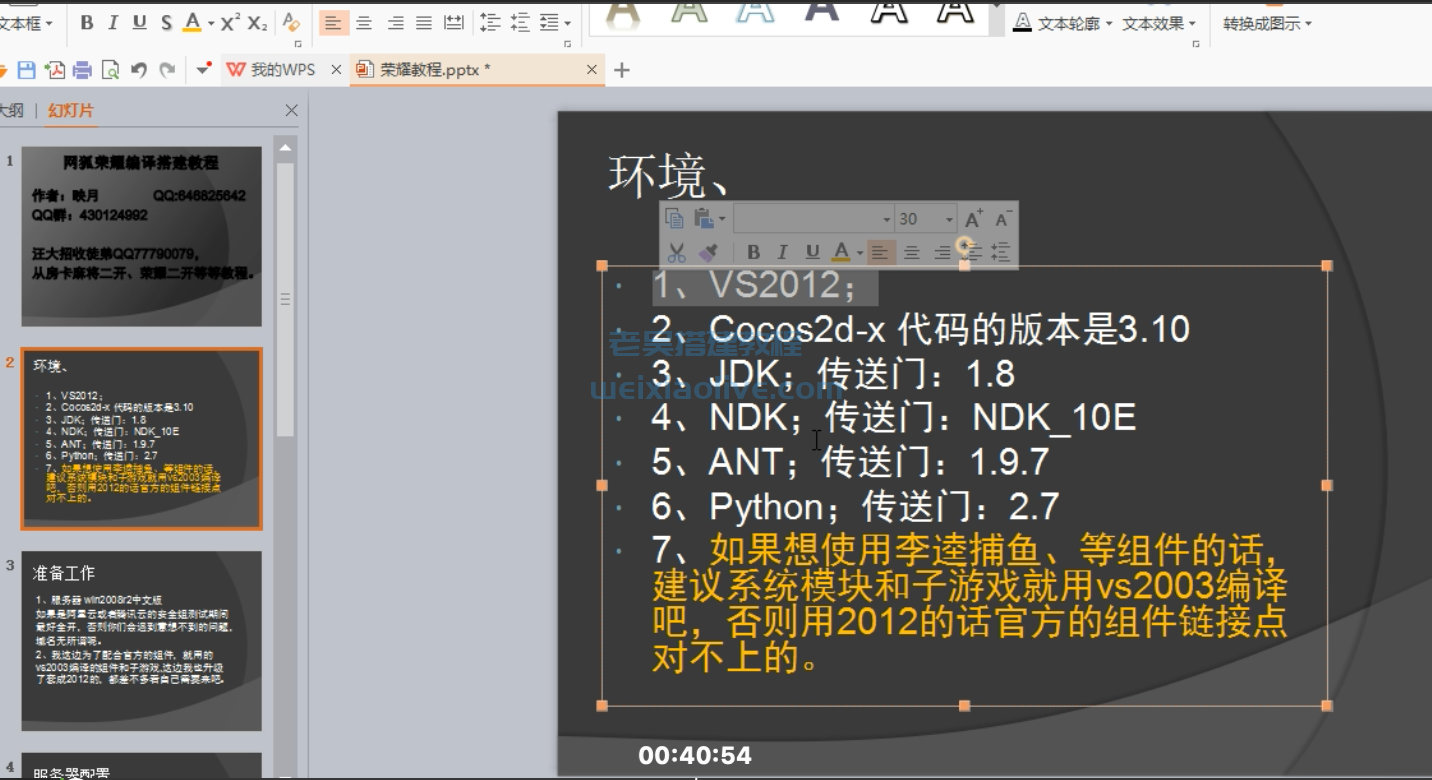Screen dimensions: 1432x780
Task: Decrease font size with A- icon
Action: (1003, 218)
